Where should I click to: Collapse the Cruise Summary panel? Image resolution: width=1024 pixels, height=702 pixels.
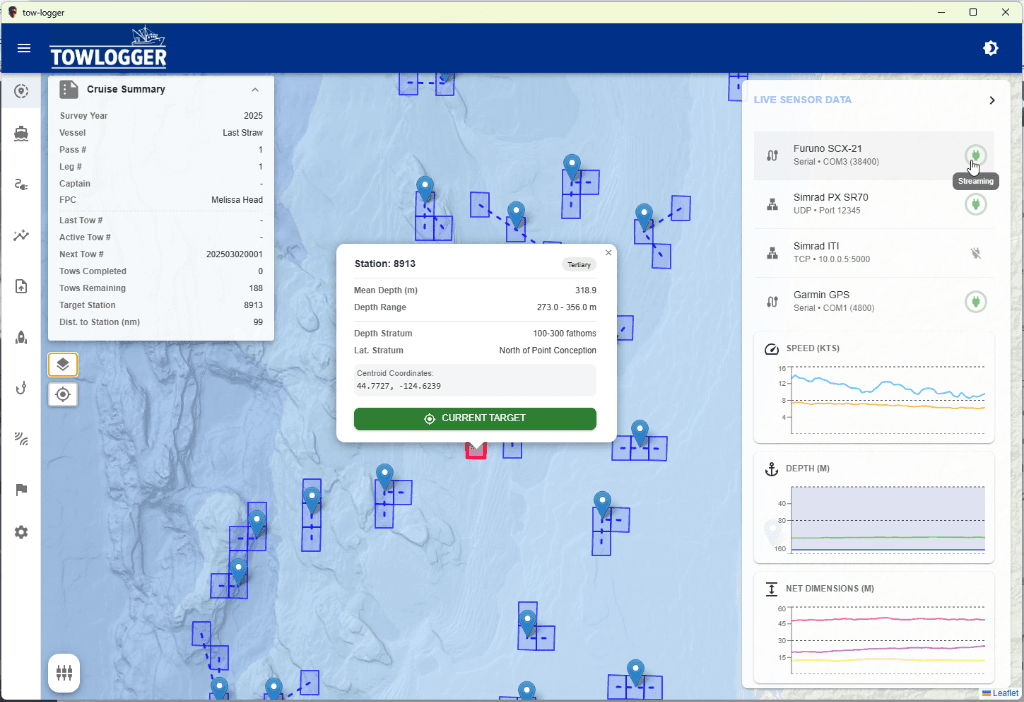pos(255,89)
